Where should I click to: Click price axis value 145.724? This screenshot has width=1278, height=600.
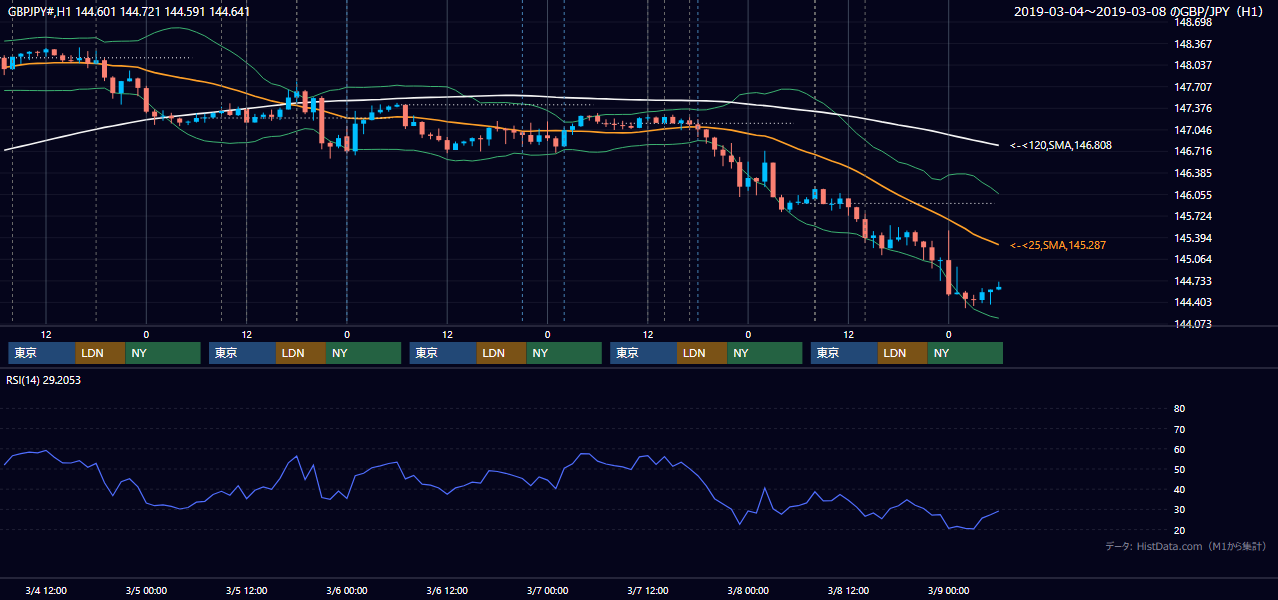pyautogui.click(x=1193, y=216)
